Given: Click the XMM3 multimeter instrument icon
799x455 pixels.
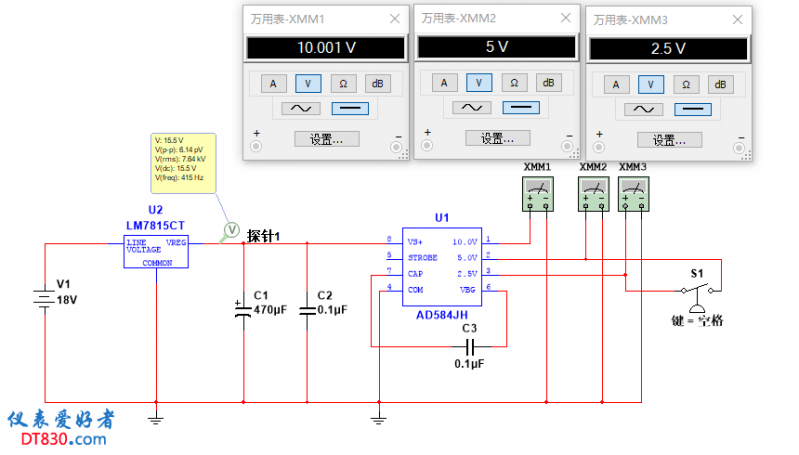Looking at the screenshot, I should tap(632, 194).
